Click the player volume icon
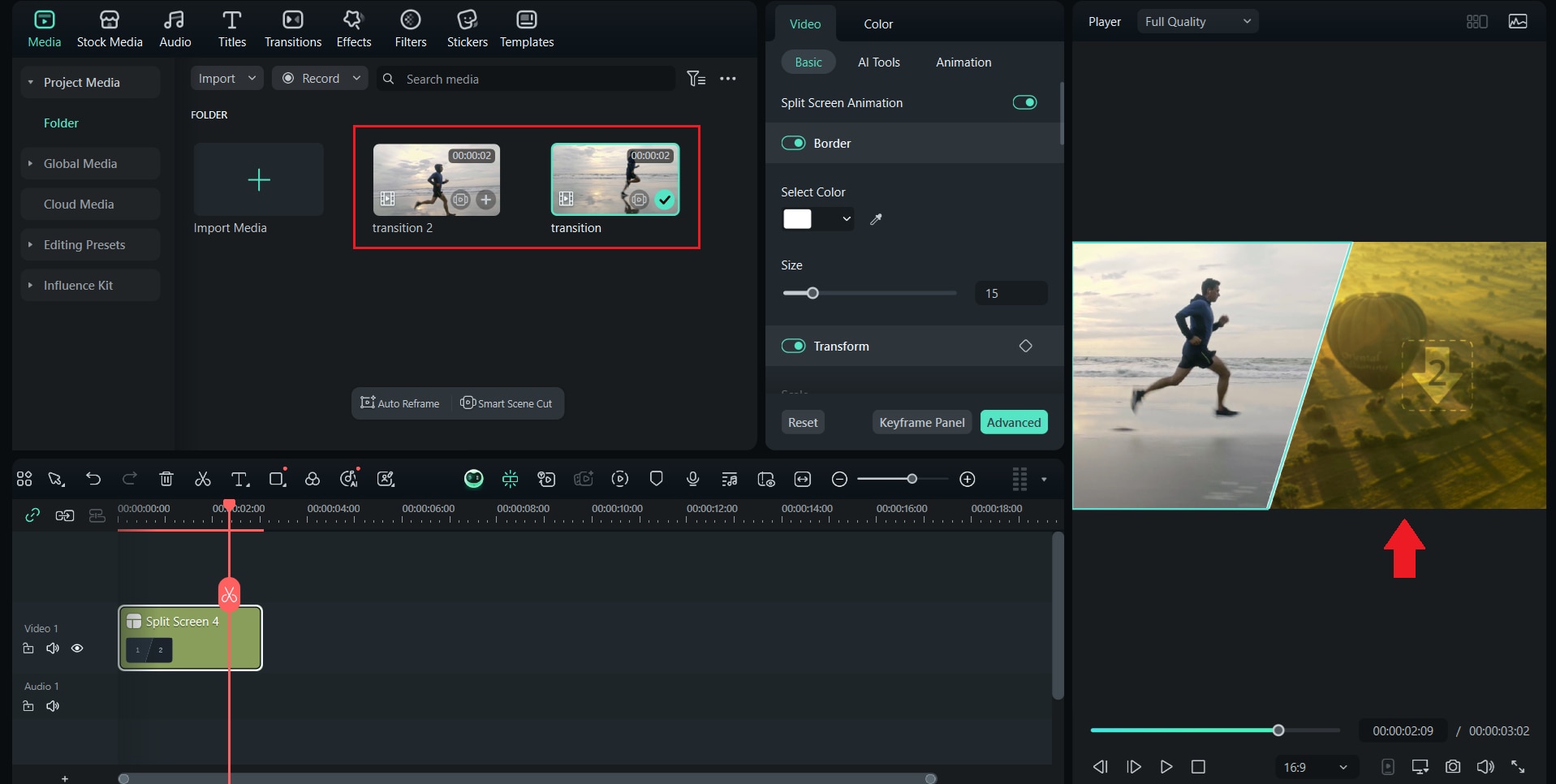 [1485, 766]
